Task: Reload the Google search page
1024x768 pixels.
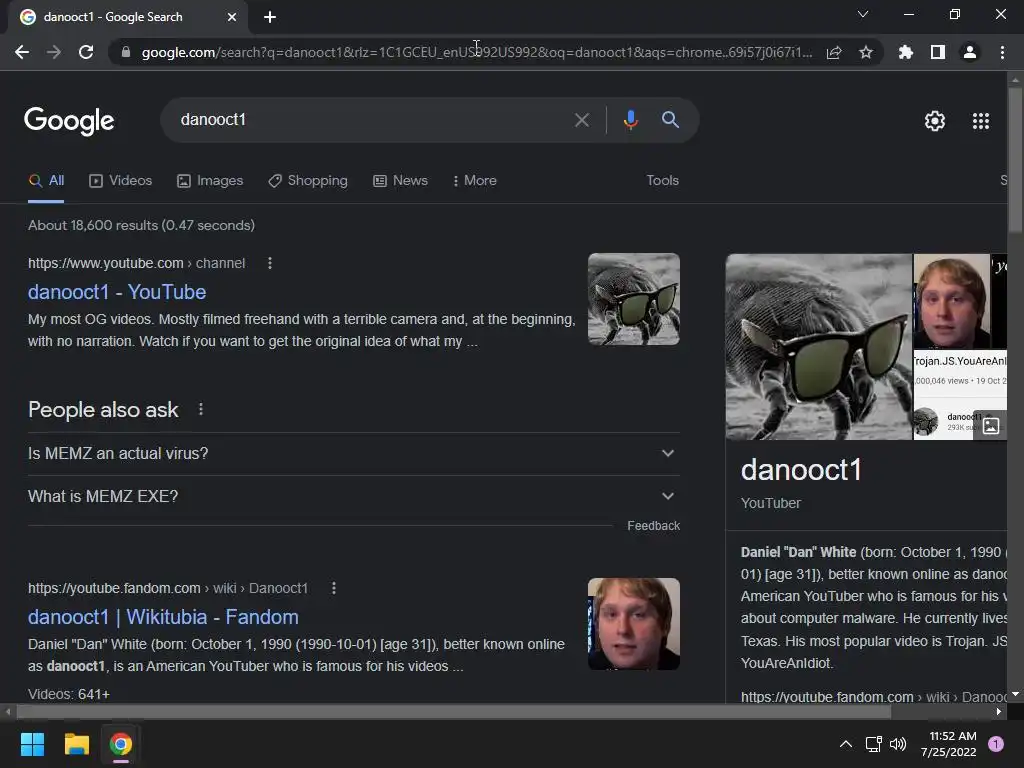Action: click(x=86, y=52)
